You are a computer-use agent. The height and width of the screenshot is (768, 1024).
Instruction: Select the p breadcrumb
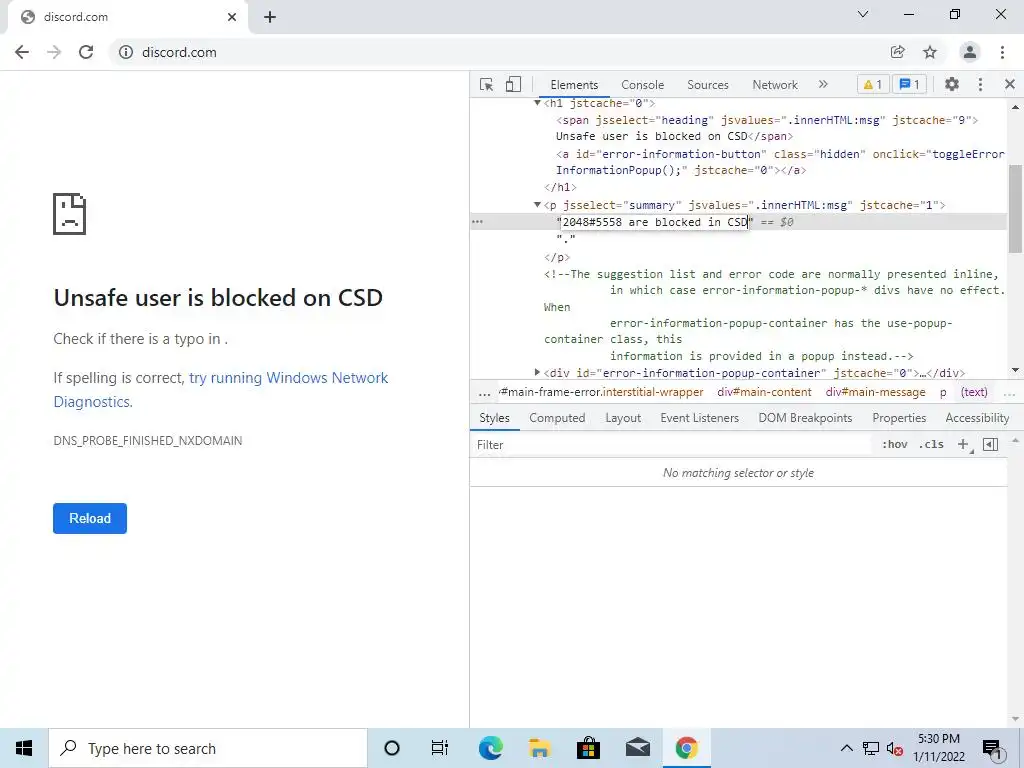pos(943,392)
